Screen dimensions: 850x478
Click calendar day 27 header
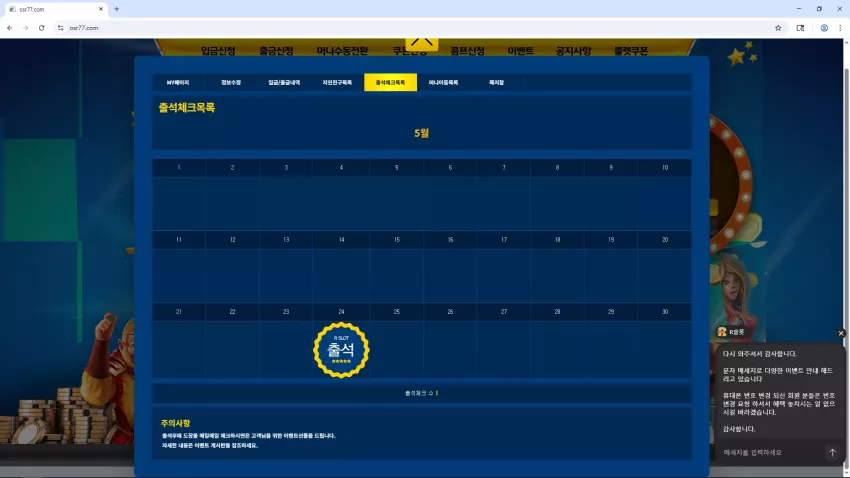click(x=504, y=312)
